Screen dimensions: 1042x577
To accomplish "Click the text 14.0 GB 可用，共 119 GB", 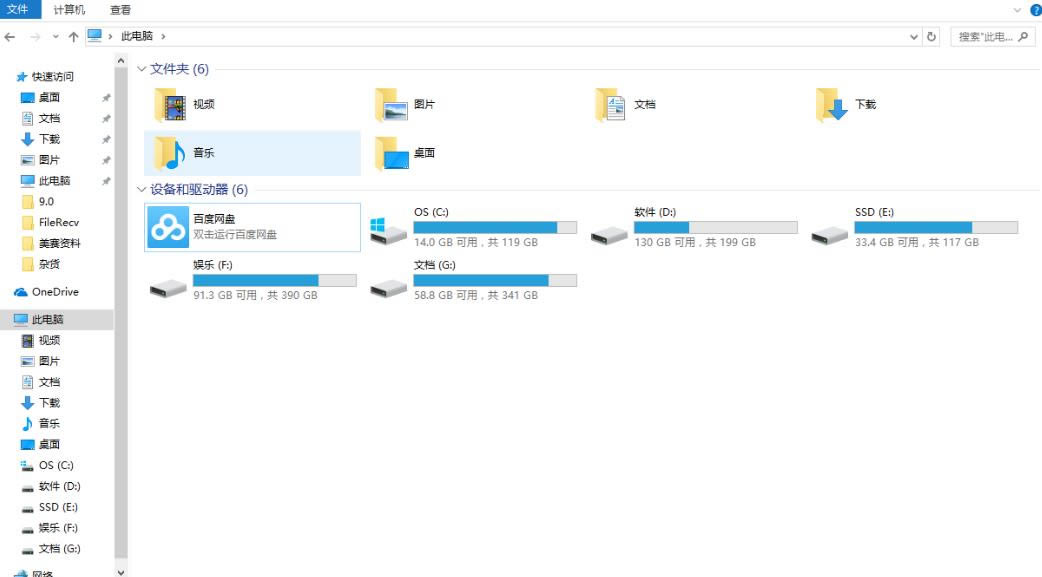I will 476,243.
